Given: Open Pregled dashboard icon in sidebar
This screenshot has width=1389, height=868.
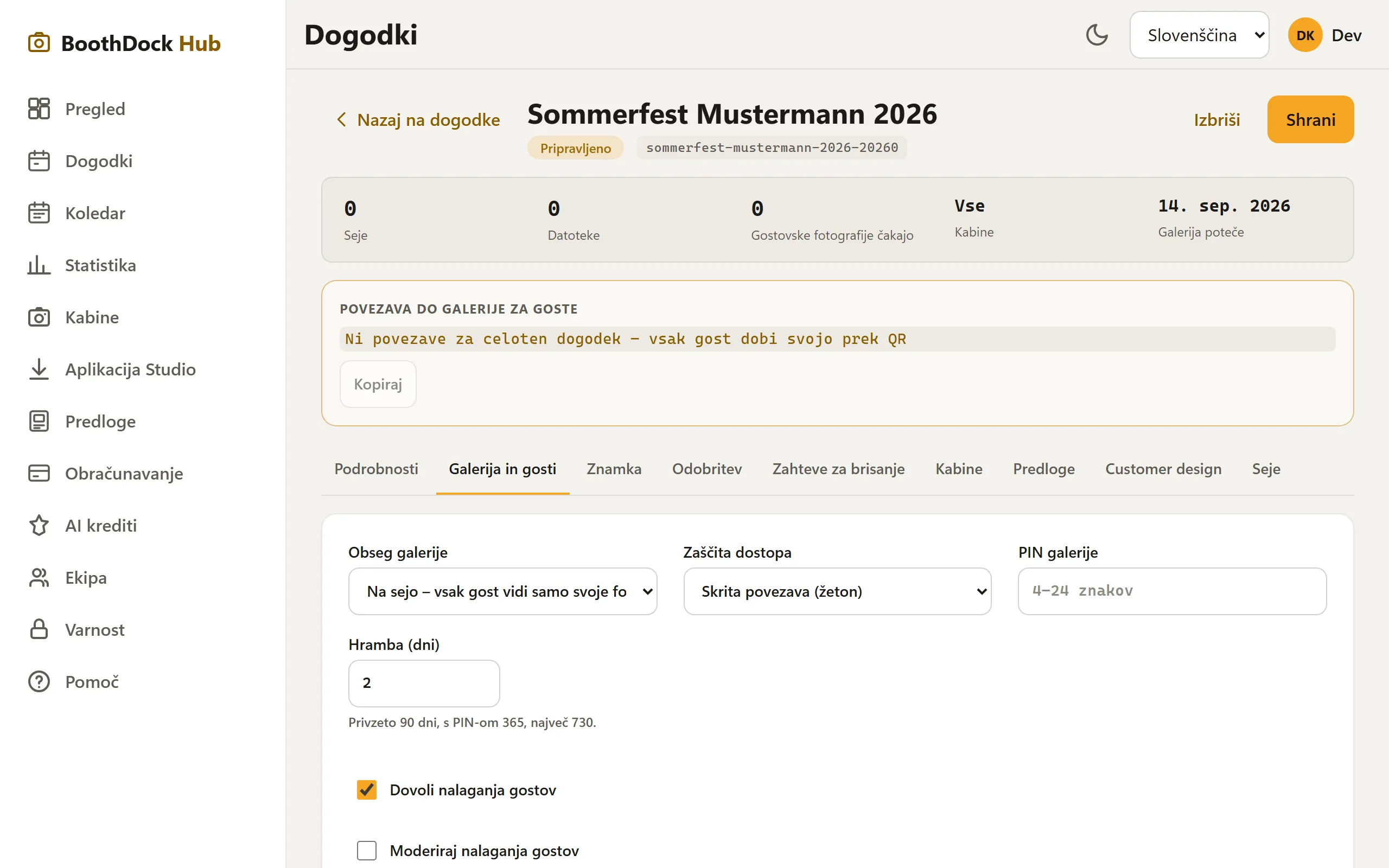Looking at the screenshot, I should (39, 108).
